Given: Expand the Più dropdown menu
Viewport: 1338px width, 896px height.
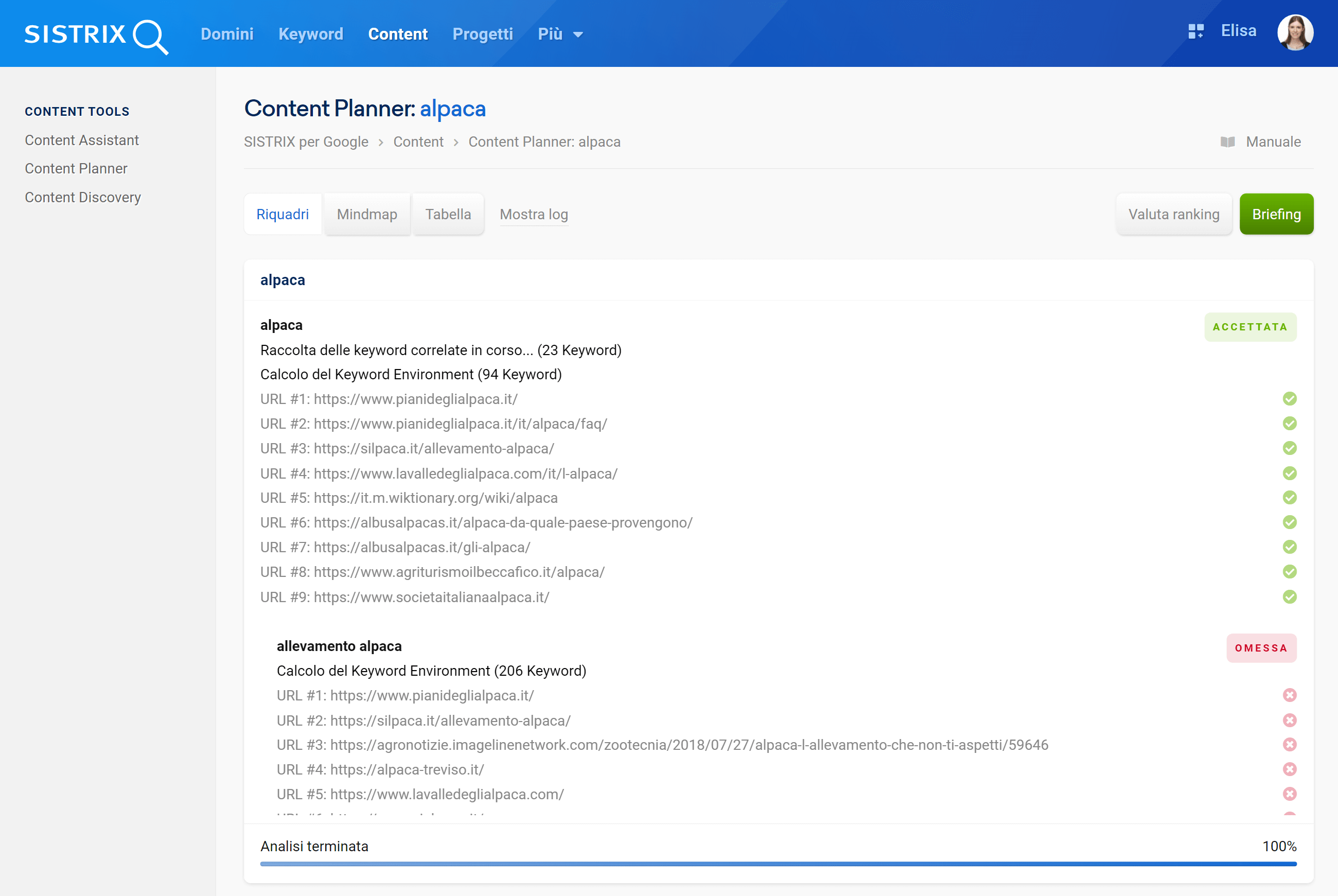Looking at the screenshot, I should (560, 34).
